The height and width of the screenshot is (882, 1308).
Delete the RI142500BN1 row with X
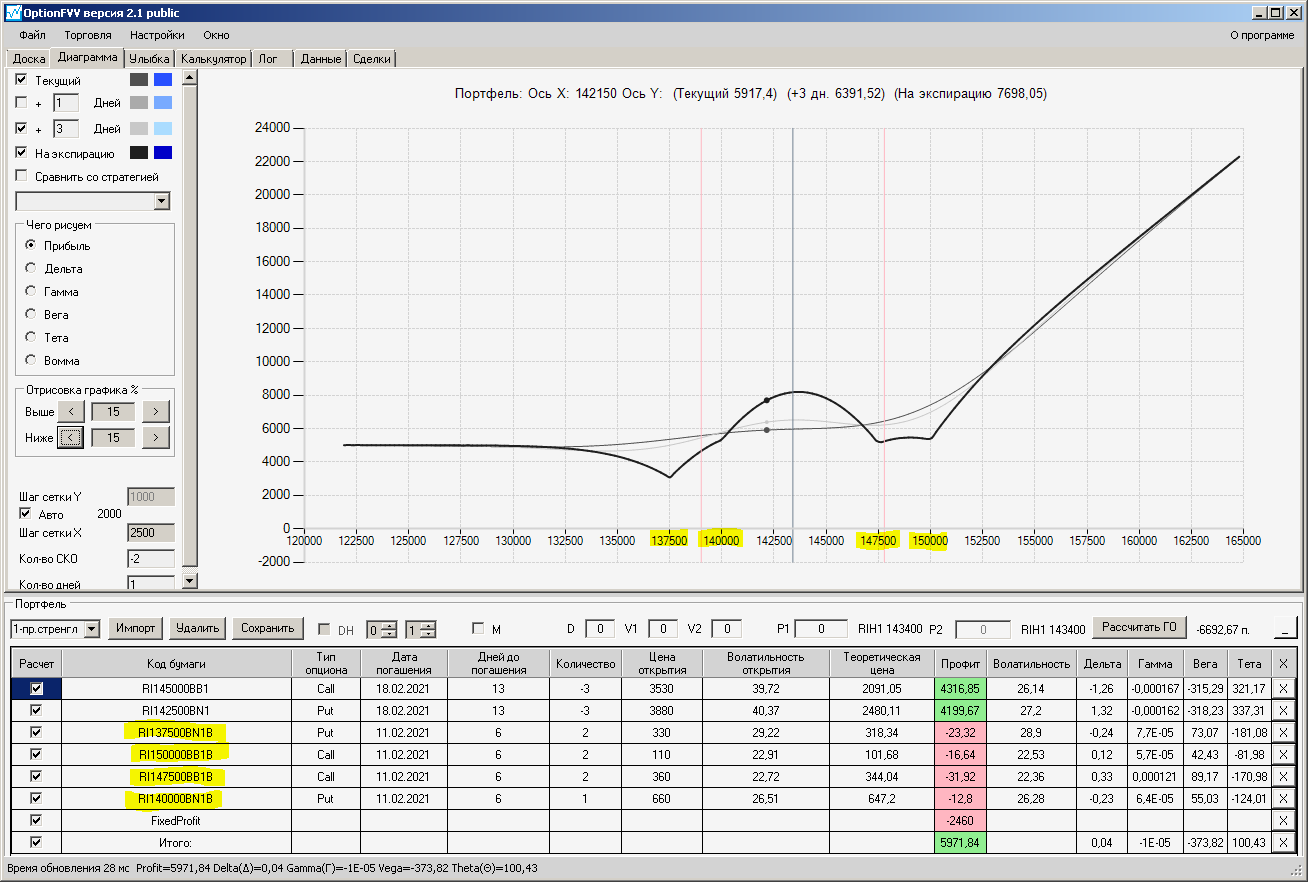point(1283,710)
